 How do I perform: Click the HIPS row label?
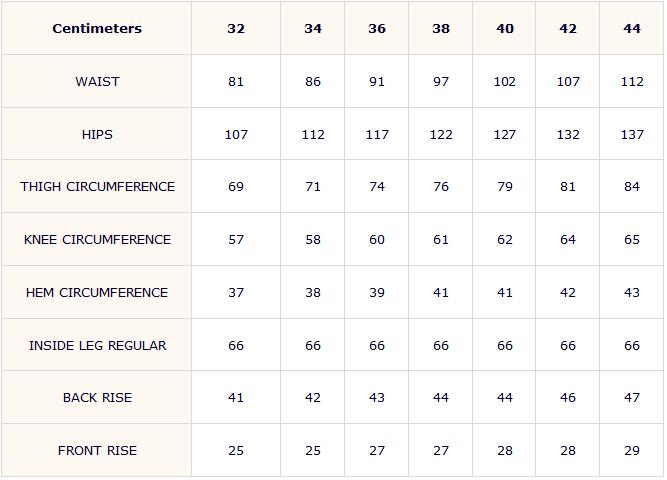(97, 134)
